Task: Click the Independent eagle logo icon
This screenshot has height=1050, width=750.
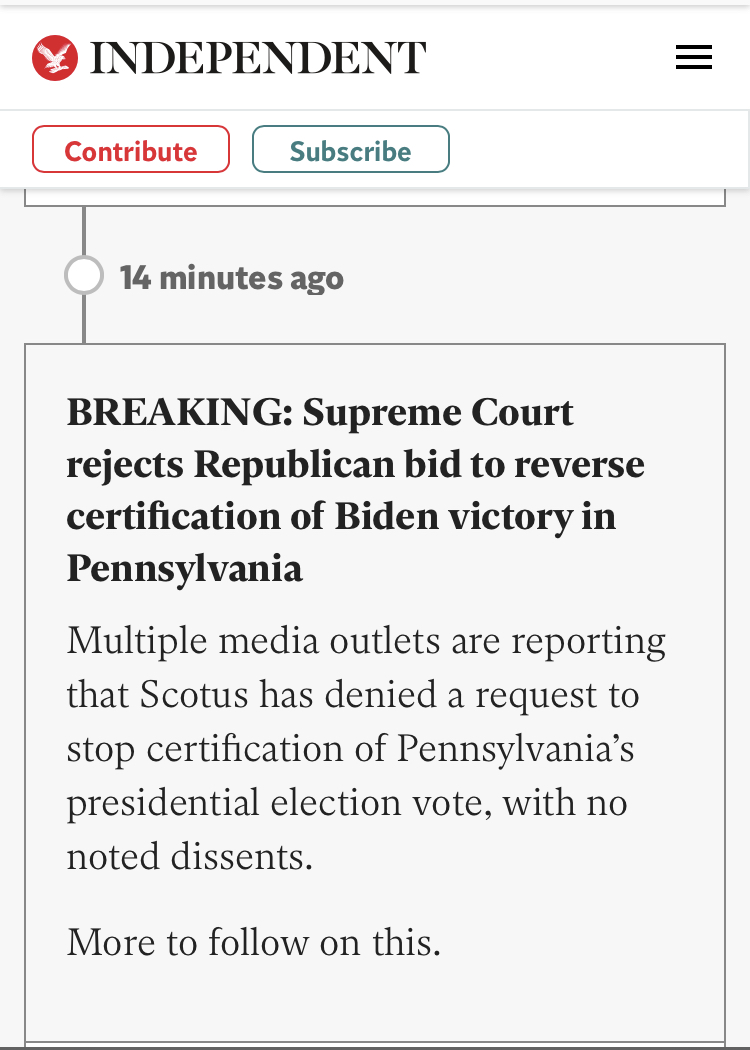Action: pyautogui.click(x=55, y=58)
